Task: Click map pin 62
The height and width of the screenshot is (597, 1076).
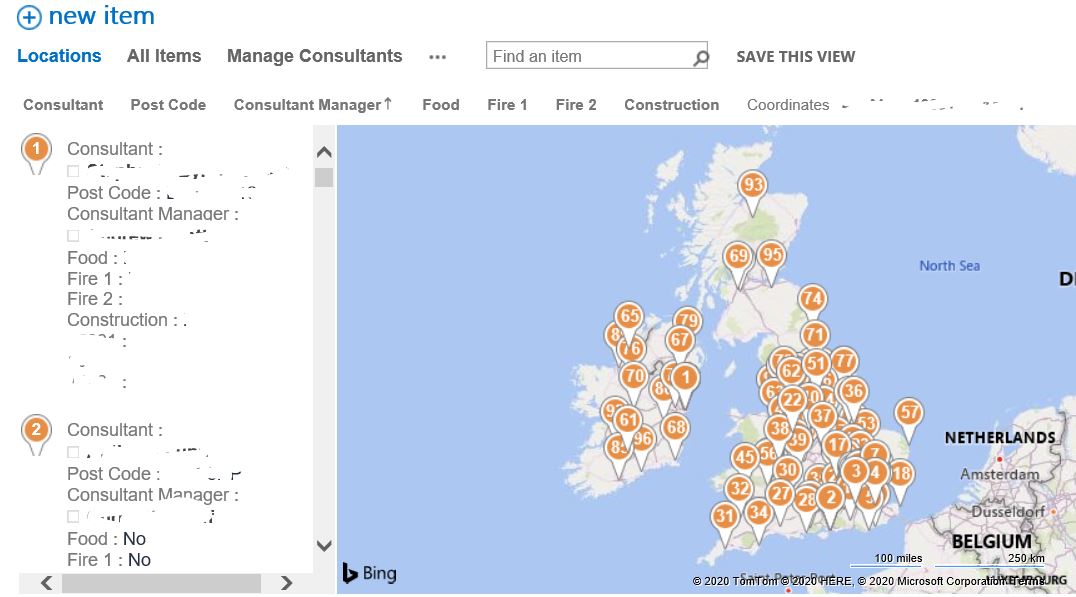Action: (x=791, y=372)
